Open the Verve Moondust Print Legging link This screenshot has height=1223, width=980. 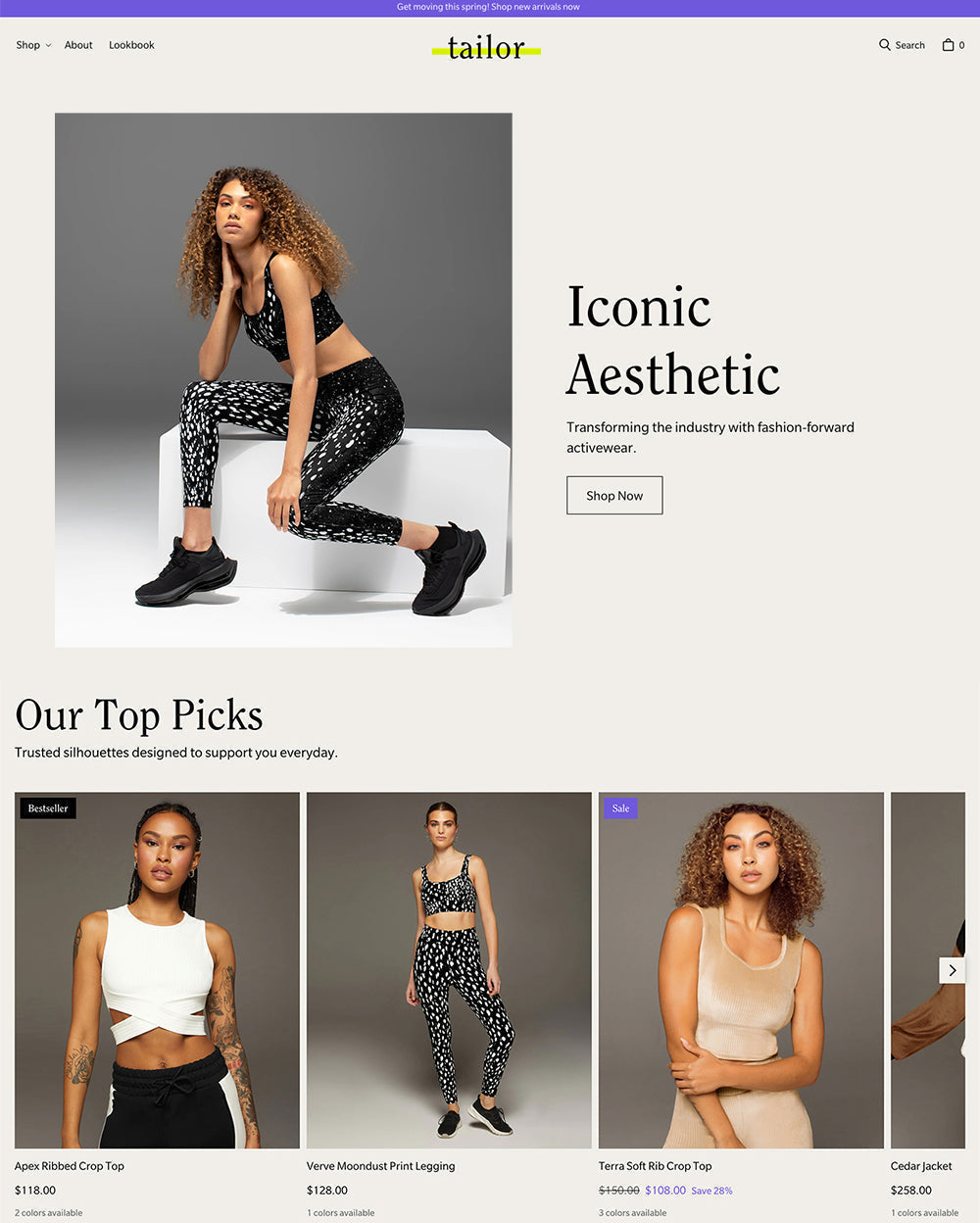coord(381,1166)
